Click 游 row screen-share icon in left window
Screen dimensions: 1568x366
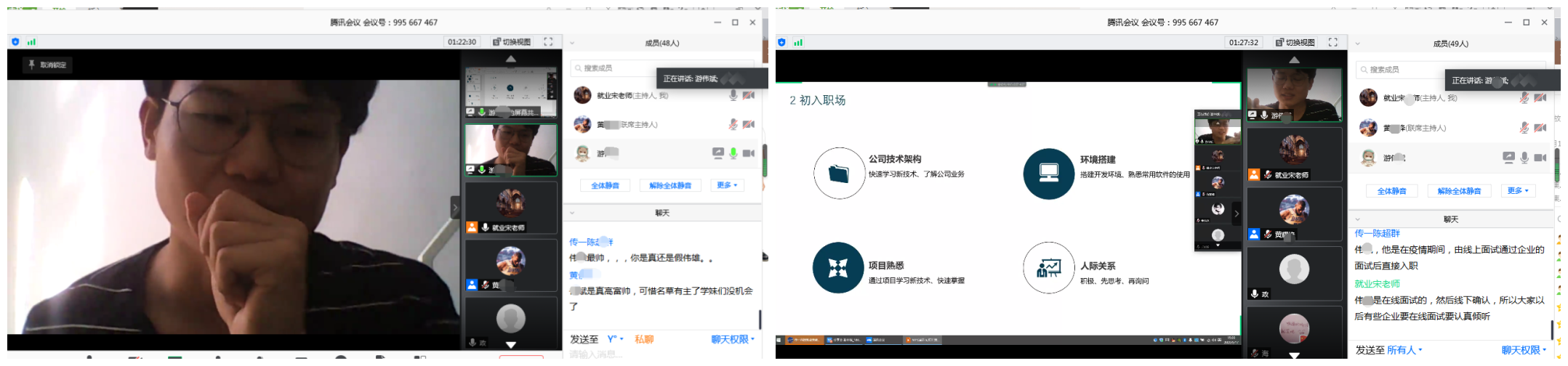click(x=717, y=153)
